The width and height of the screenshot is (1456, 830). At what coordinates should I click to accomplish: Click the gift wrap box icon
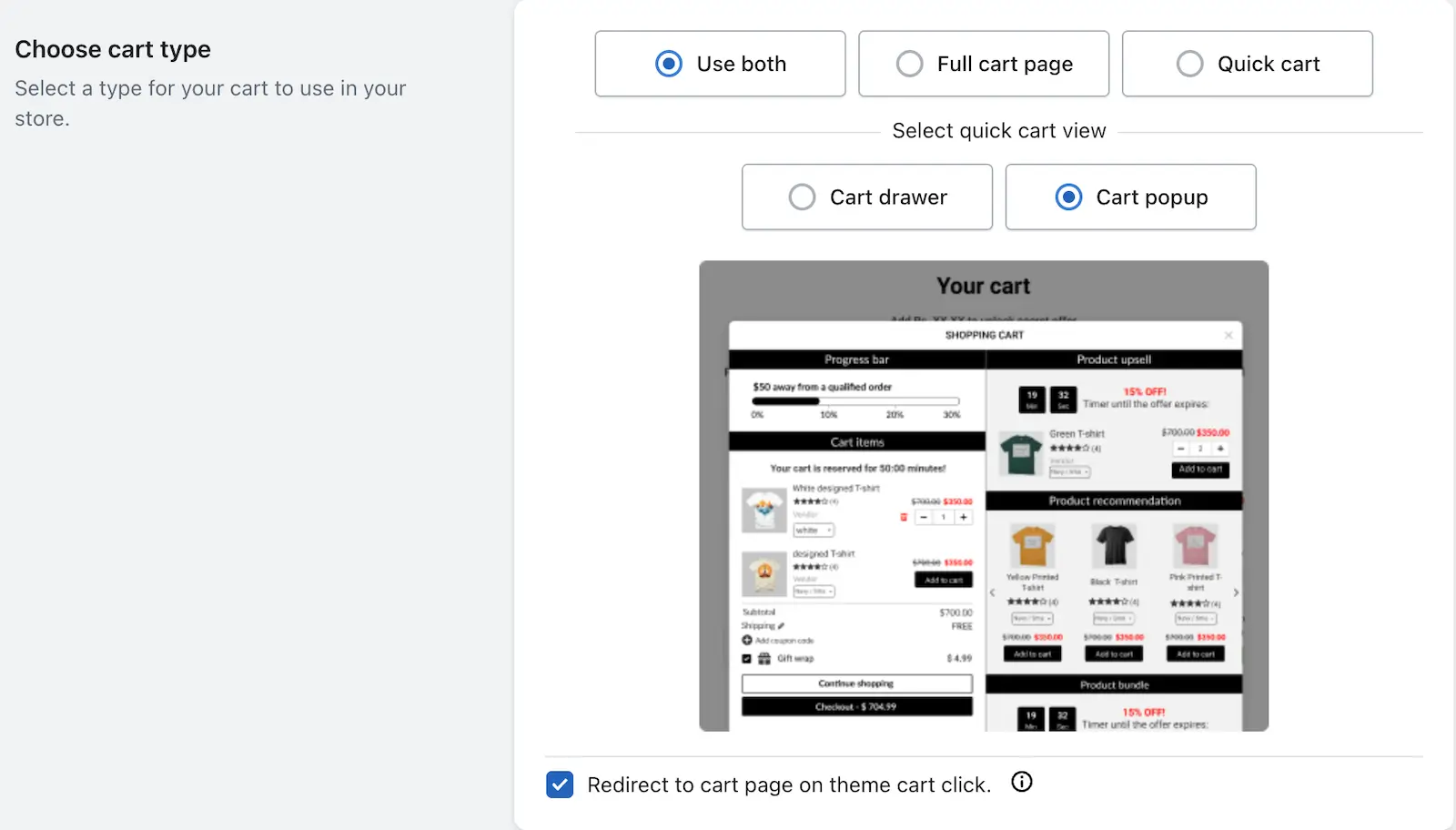(x=764, y=659)
